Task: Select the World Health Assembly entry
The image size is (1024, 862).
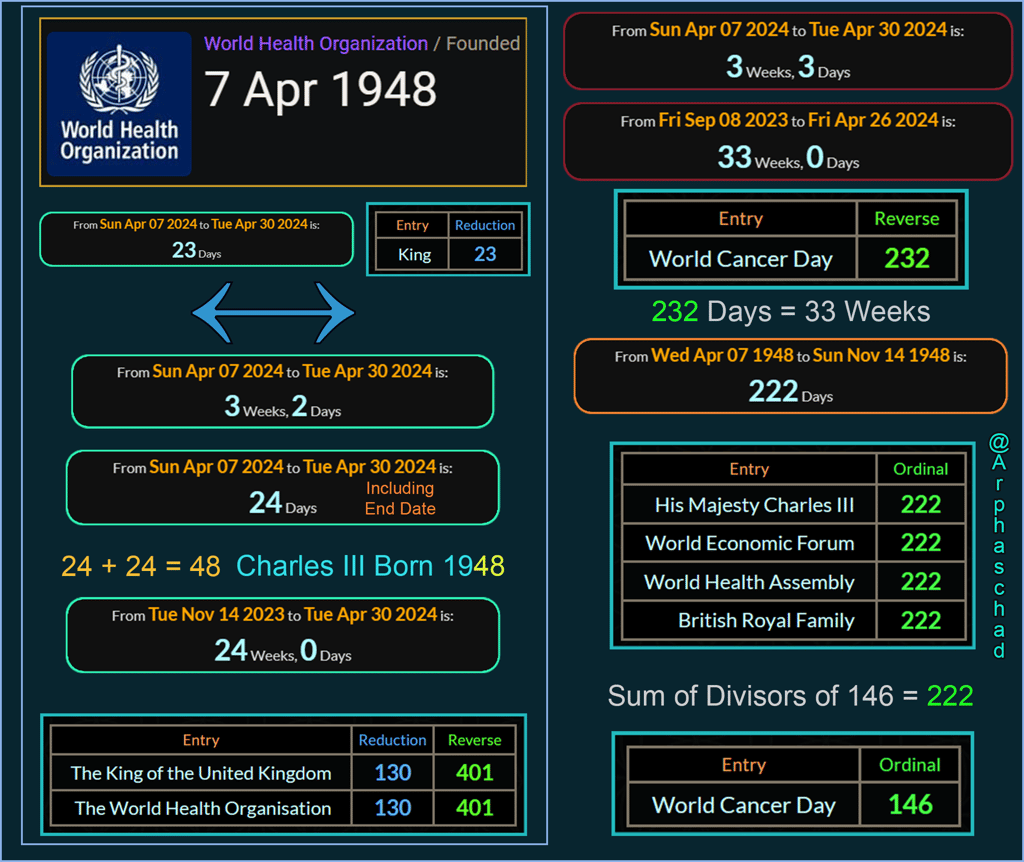Action: (749, 582)
